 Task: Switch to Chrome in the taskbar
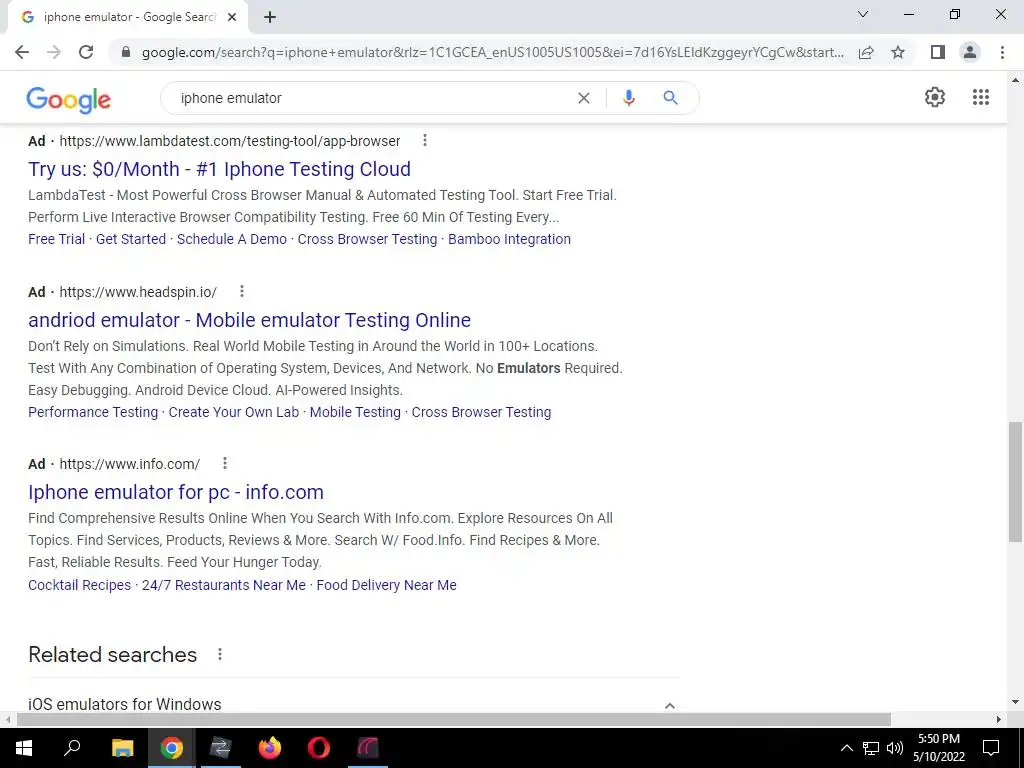click(171, 748)
